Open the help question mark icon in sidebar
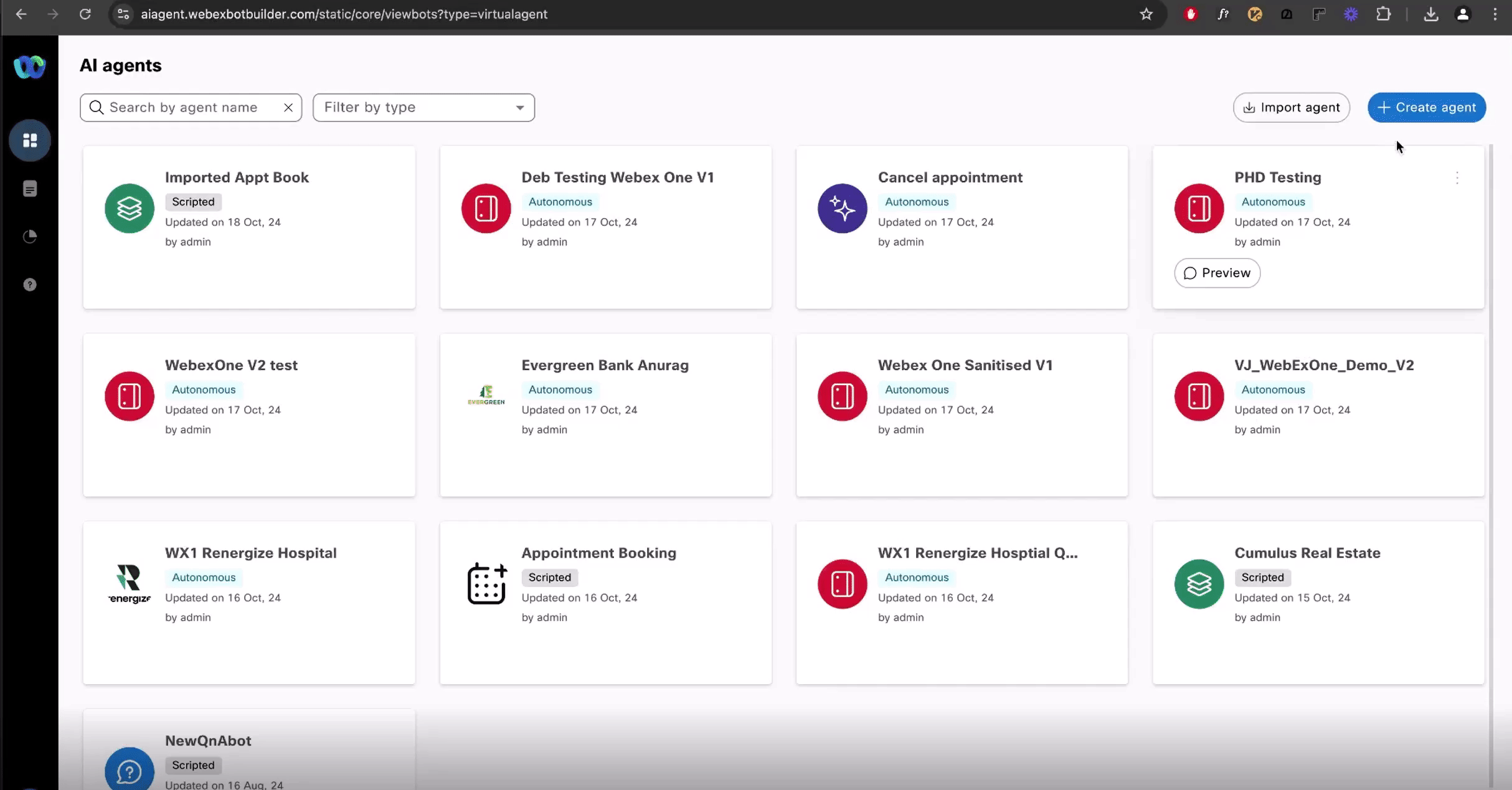Viewport: 1512px width, 790px height. (x=29, y=285)
